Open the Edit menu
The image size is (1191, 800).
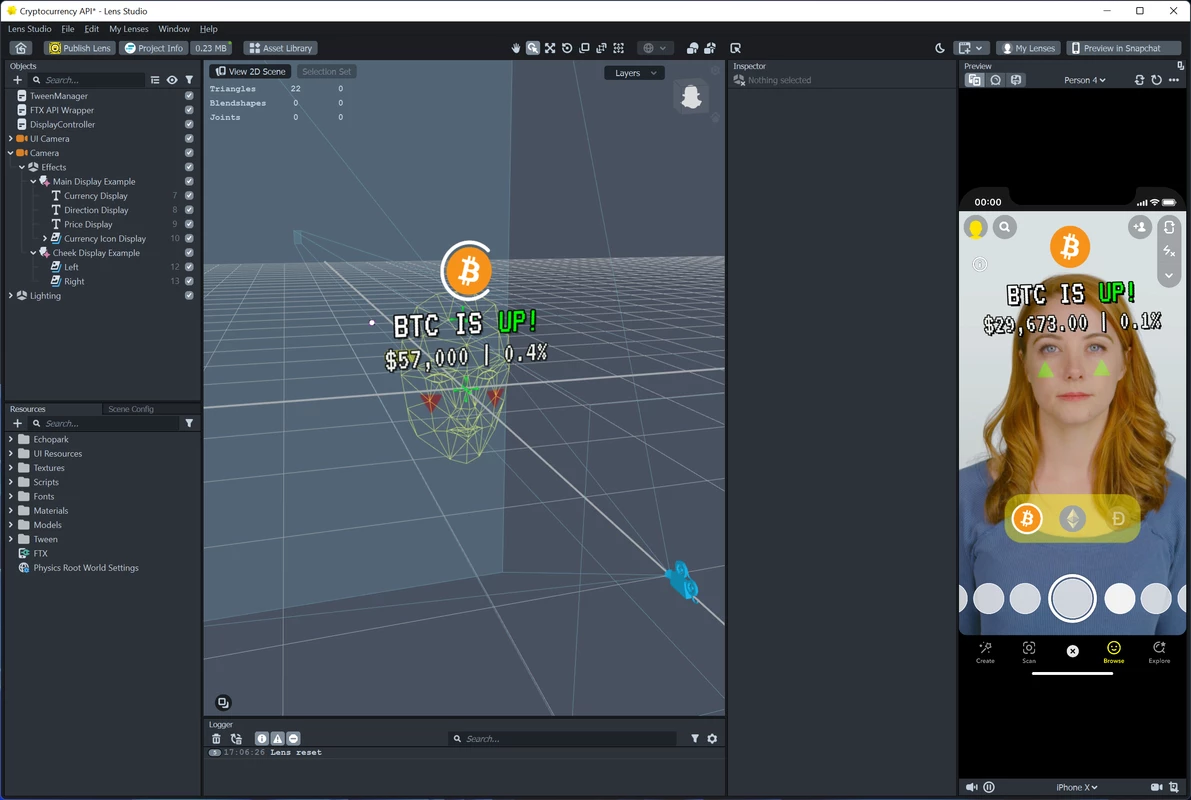pyautogui.click(x=92, y=29)
